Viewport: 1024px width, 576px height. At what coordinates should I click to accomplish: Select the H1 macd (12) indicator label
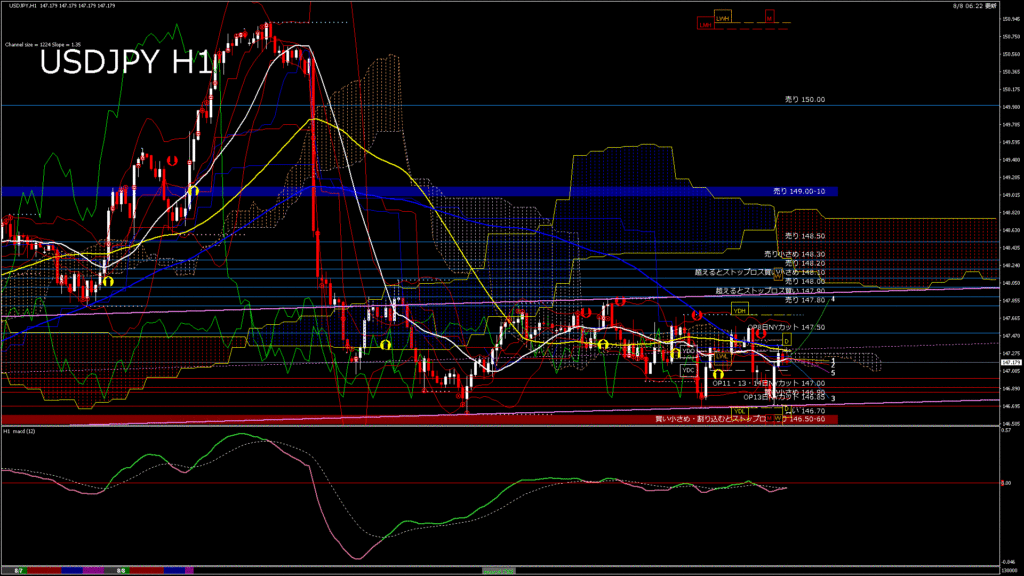[x=20, y=431]
